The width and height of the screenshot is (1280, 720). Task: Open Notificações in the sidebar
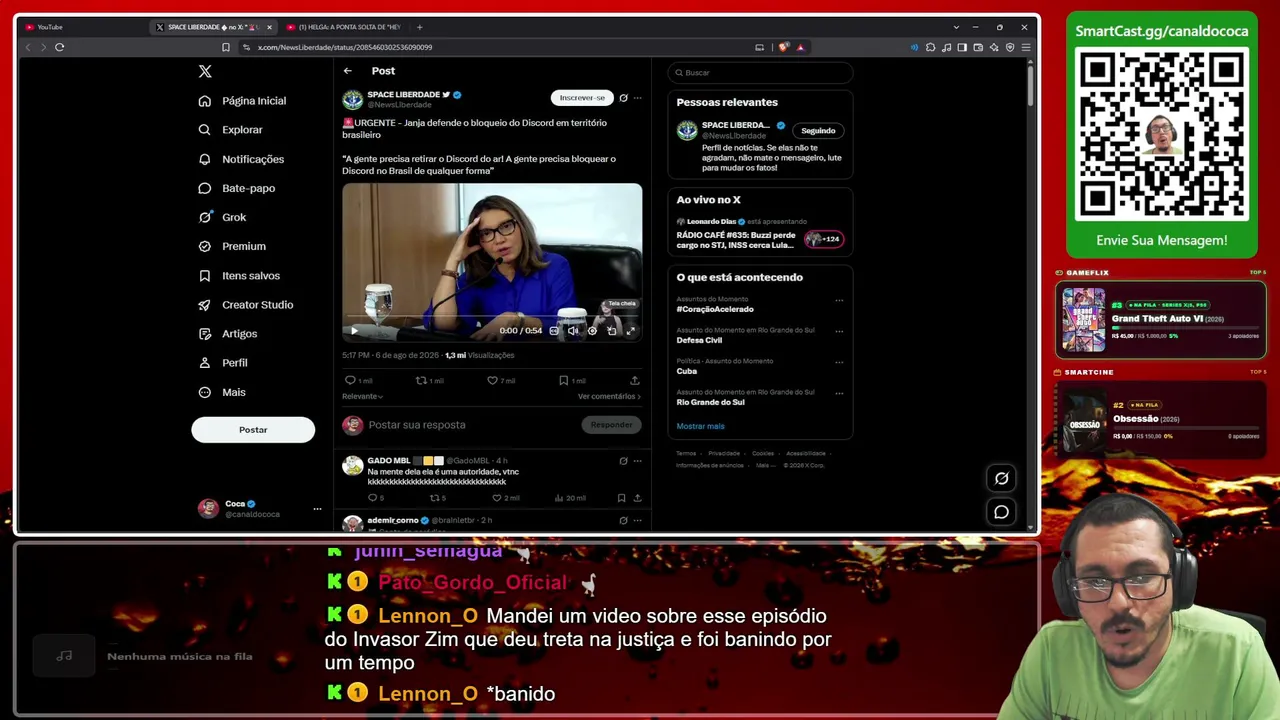point(242,159)
